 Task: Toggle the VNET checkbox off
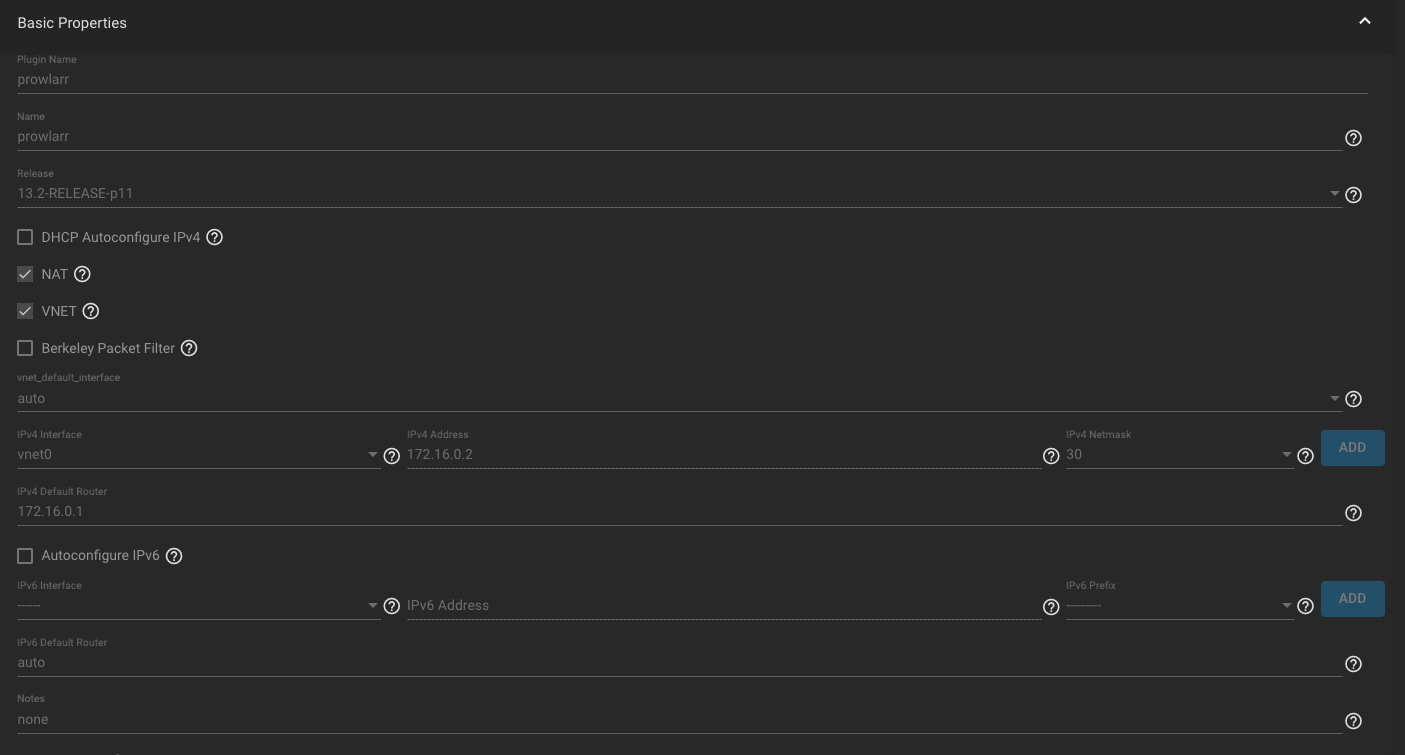pyautogui.click(x=26, y=311)
